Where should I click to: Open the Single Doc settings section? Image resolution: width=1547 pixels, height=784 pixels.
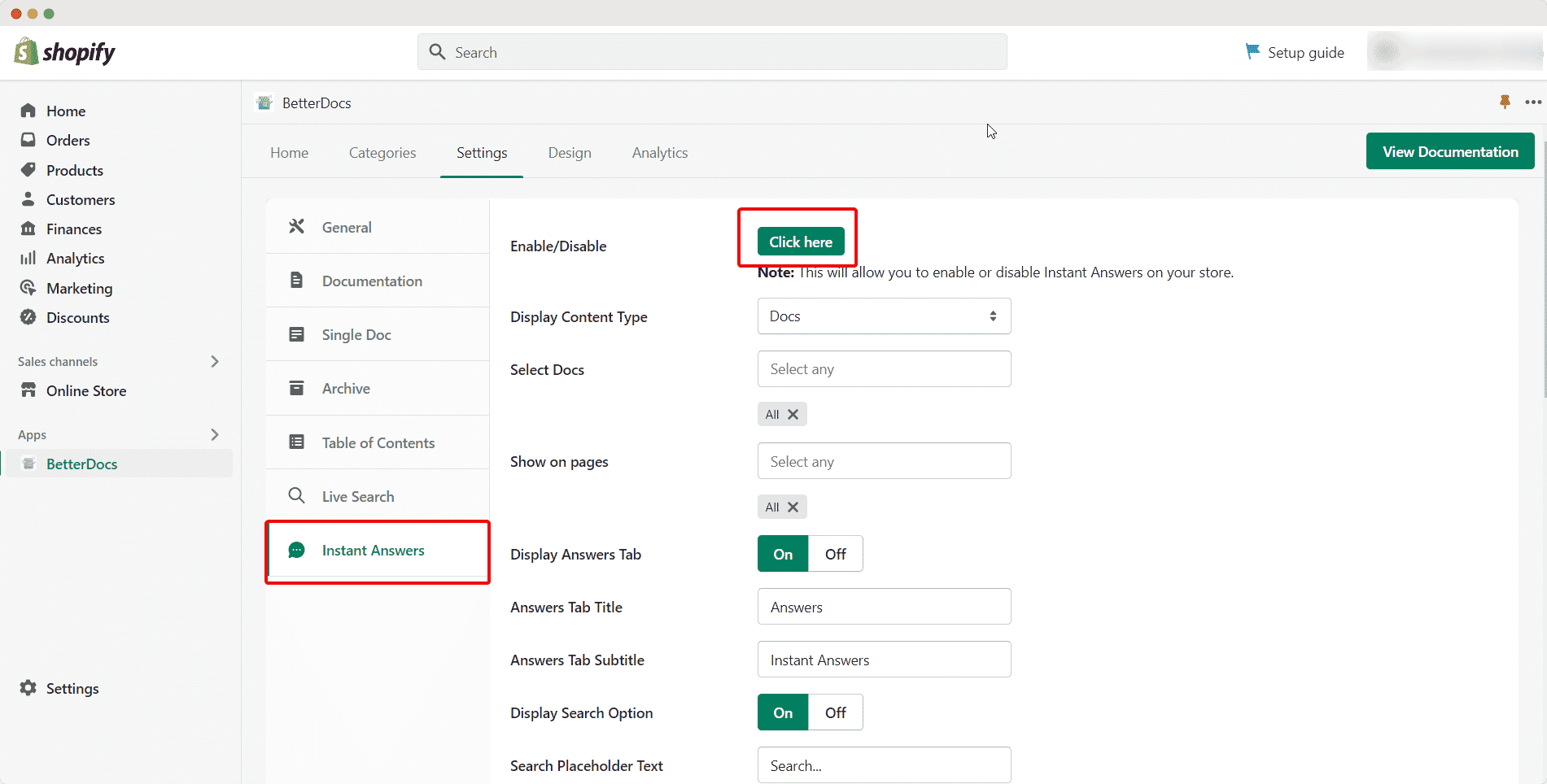click(378, 335)
